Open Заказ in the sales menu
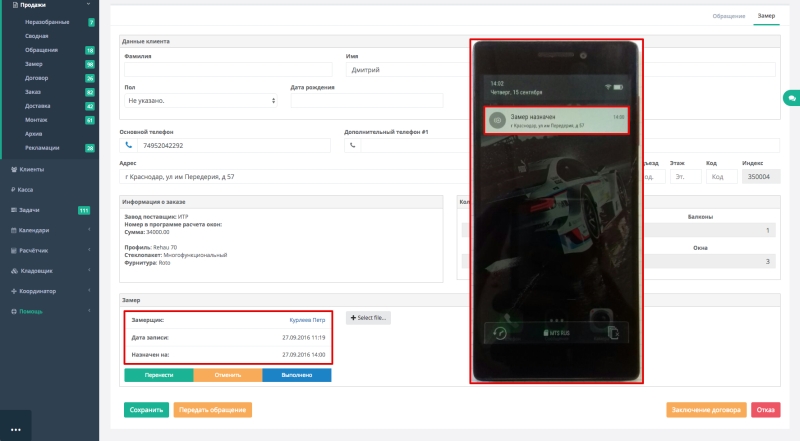 [33, 92]
